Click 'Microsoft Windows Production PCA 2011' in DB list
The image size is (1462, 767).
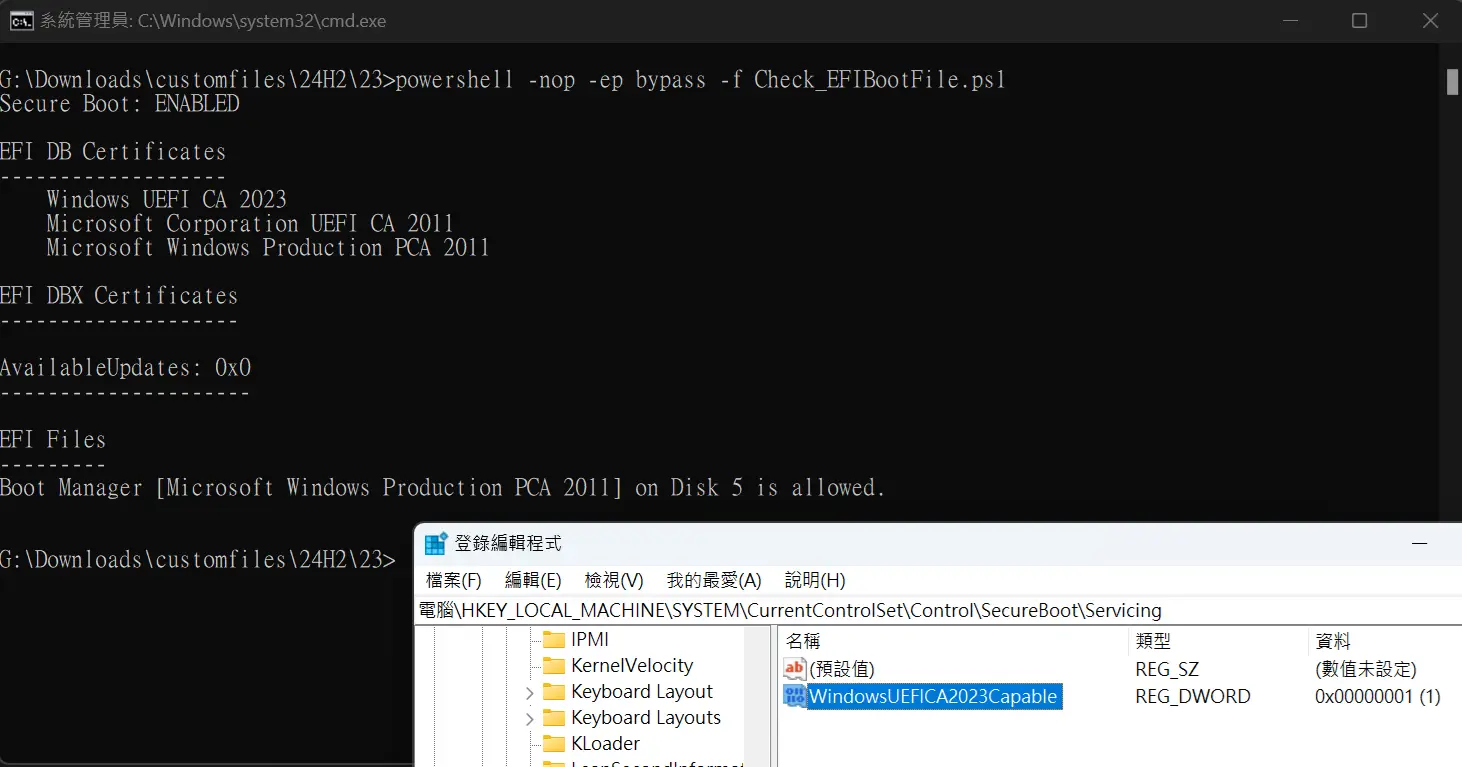coord(268,248)
